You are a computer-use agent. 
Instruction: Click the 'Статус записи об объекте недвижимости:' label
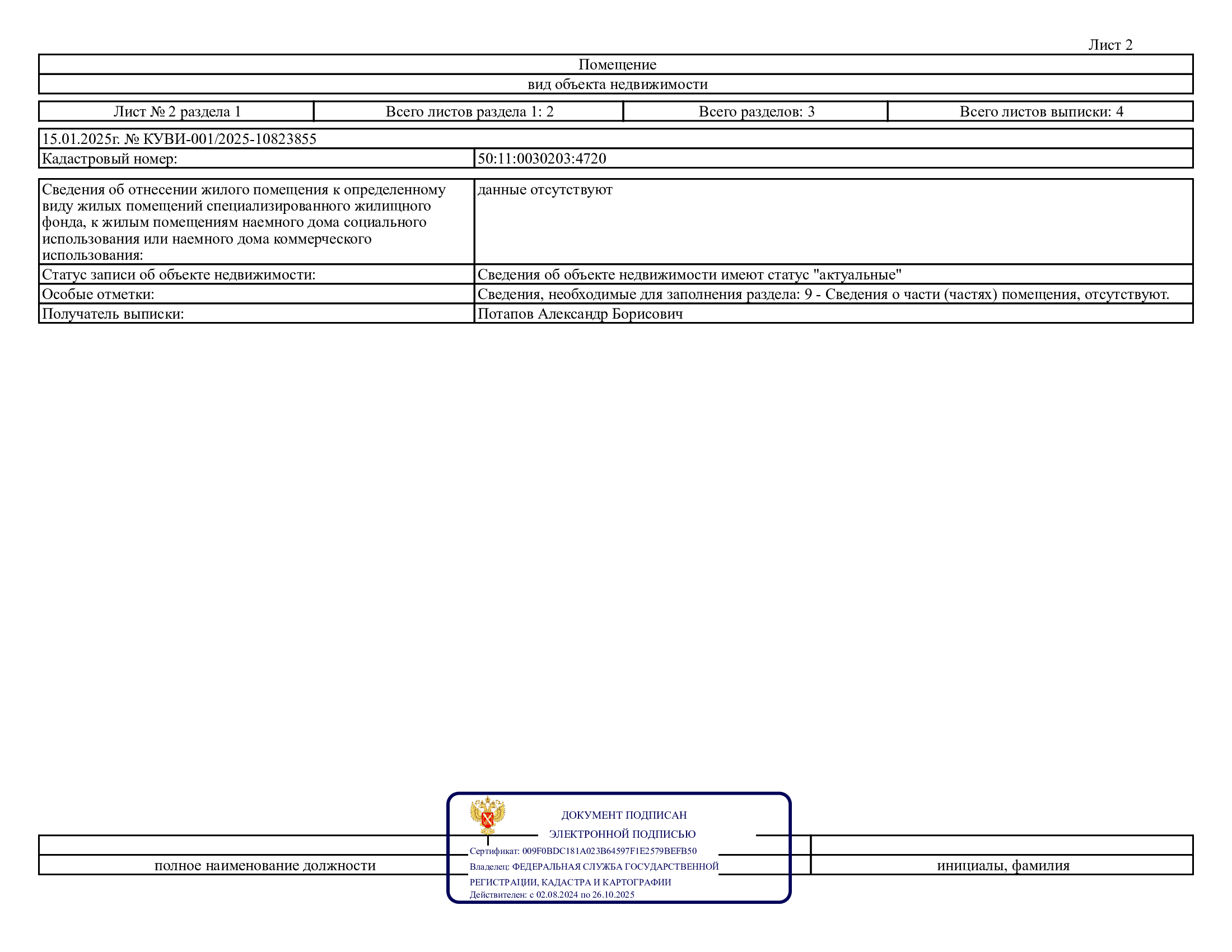(x=178, y=274)
